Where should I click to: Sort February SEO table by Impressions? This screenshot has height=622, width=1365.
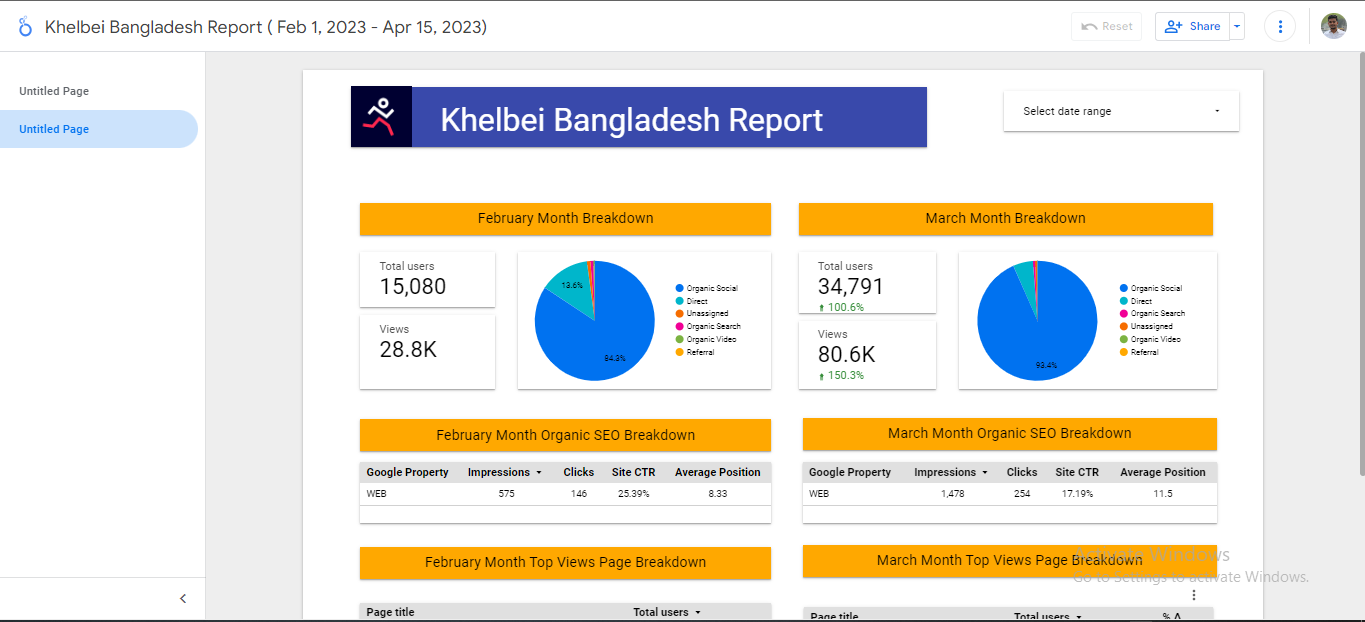pos(505,472)
